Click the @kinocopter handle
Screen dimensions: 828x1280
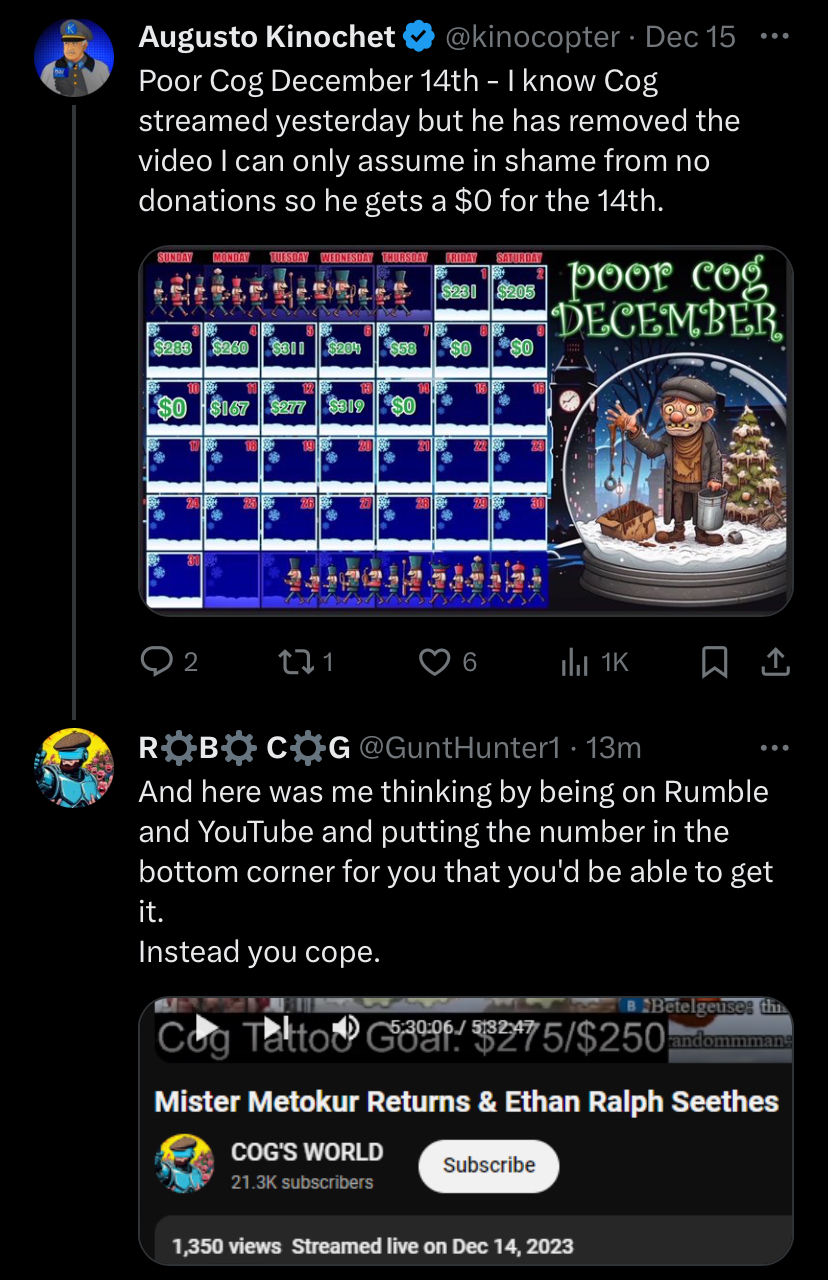532,38
